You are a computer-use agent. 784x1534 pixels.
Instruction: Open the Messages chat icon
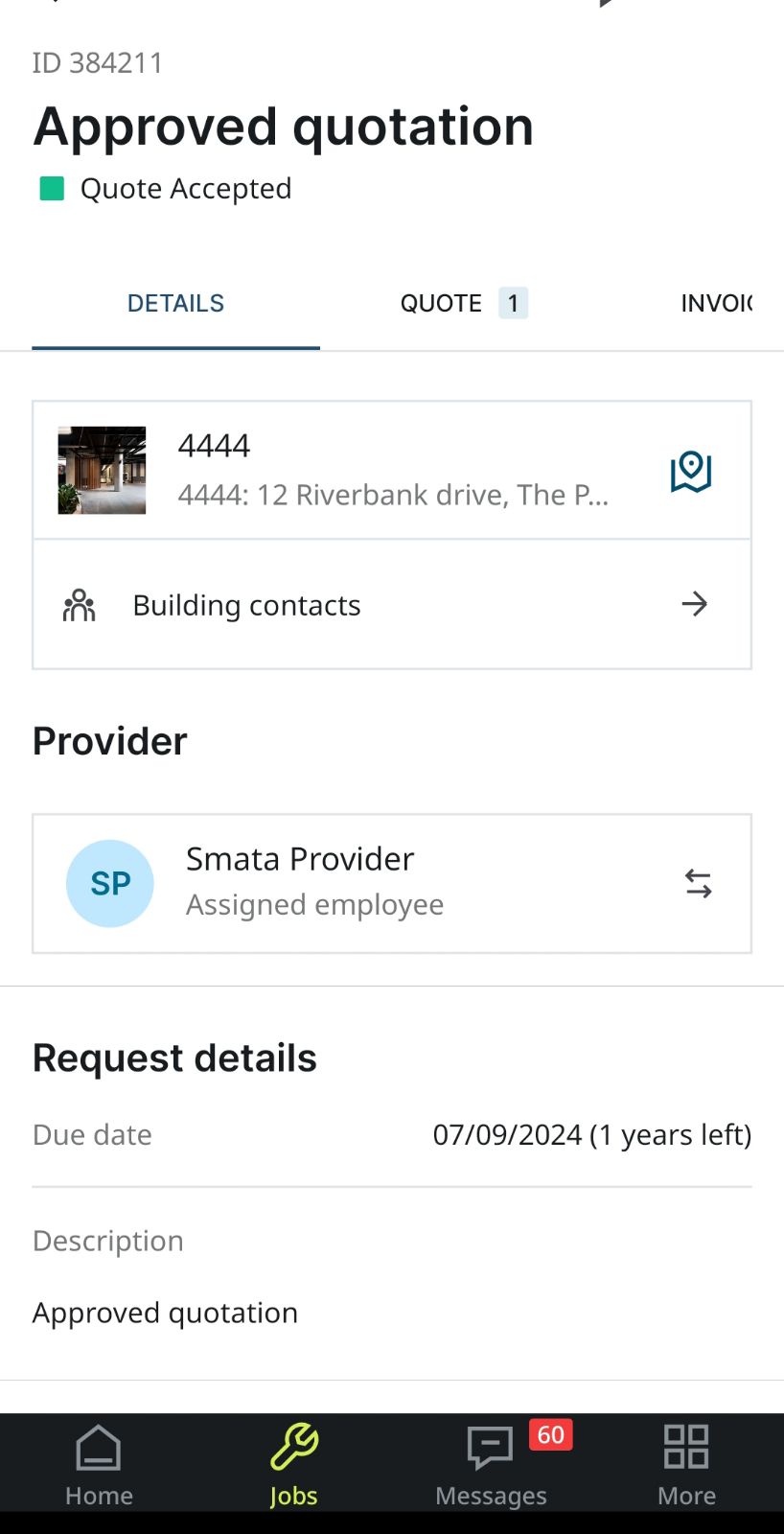point(490,1448)
